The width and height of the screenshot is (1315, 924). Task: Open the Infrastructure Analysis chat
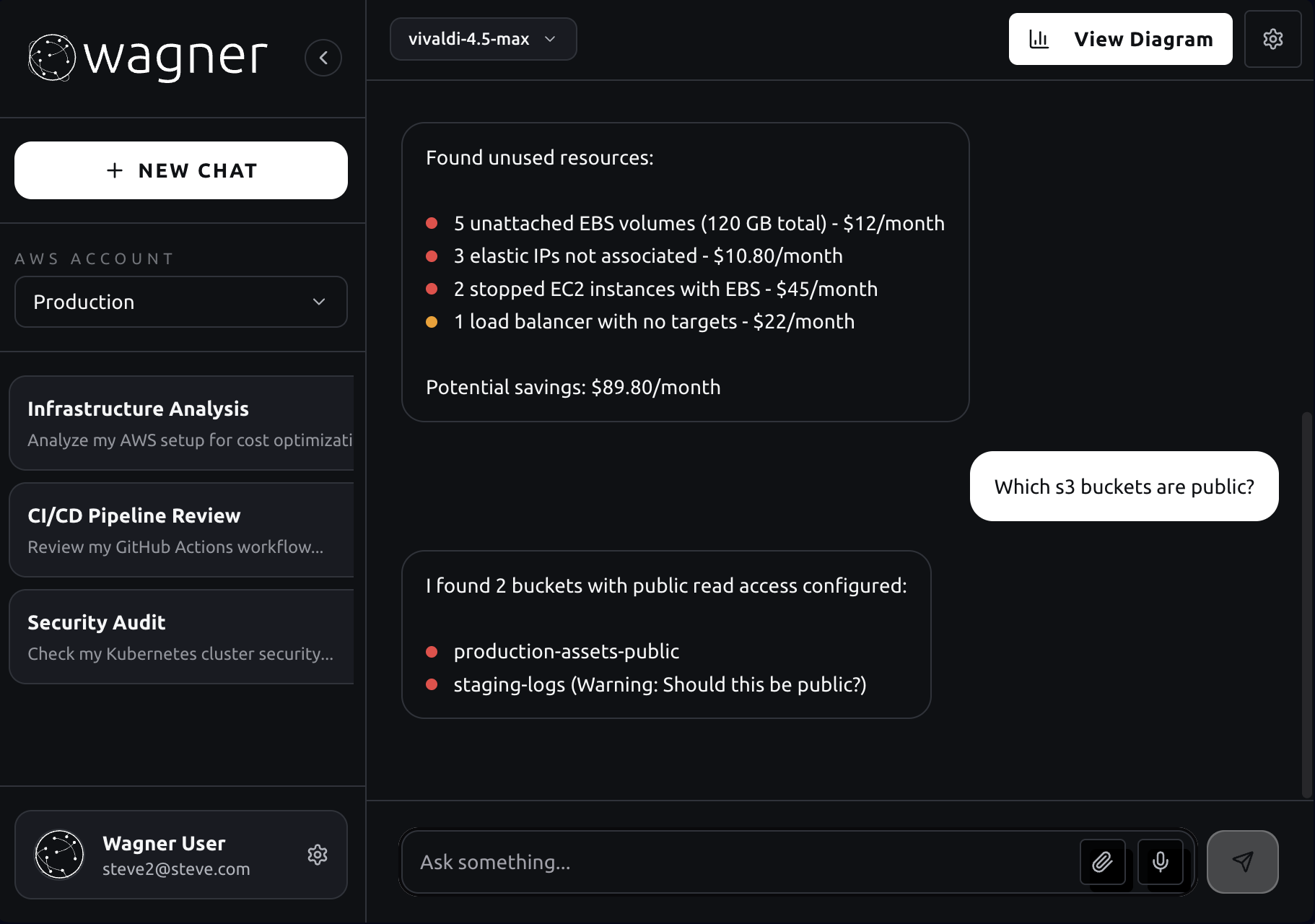[x=181, y=423]
